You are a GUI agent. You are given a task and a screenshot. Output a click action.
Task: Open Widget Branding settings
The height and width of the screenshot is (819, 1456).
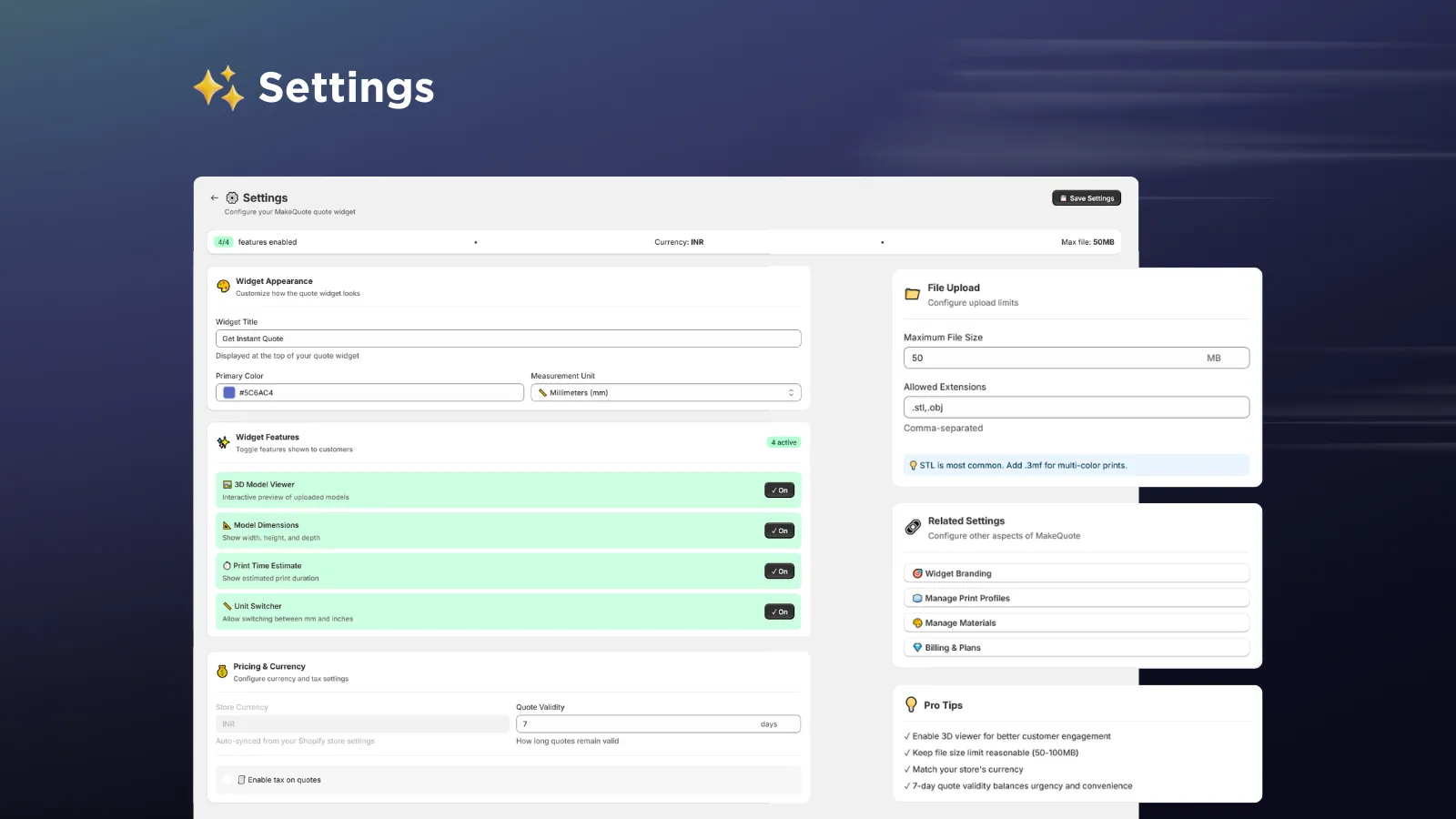point(1076,572)
